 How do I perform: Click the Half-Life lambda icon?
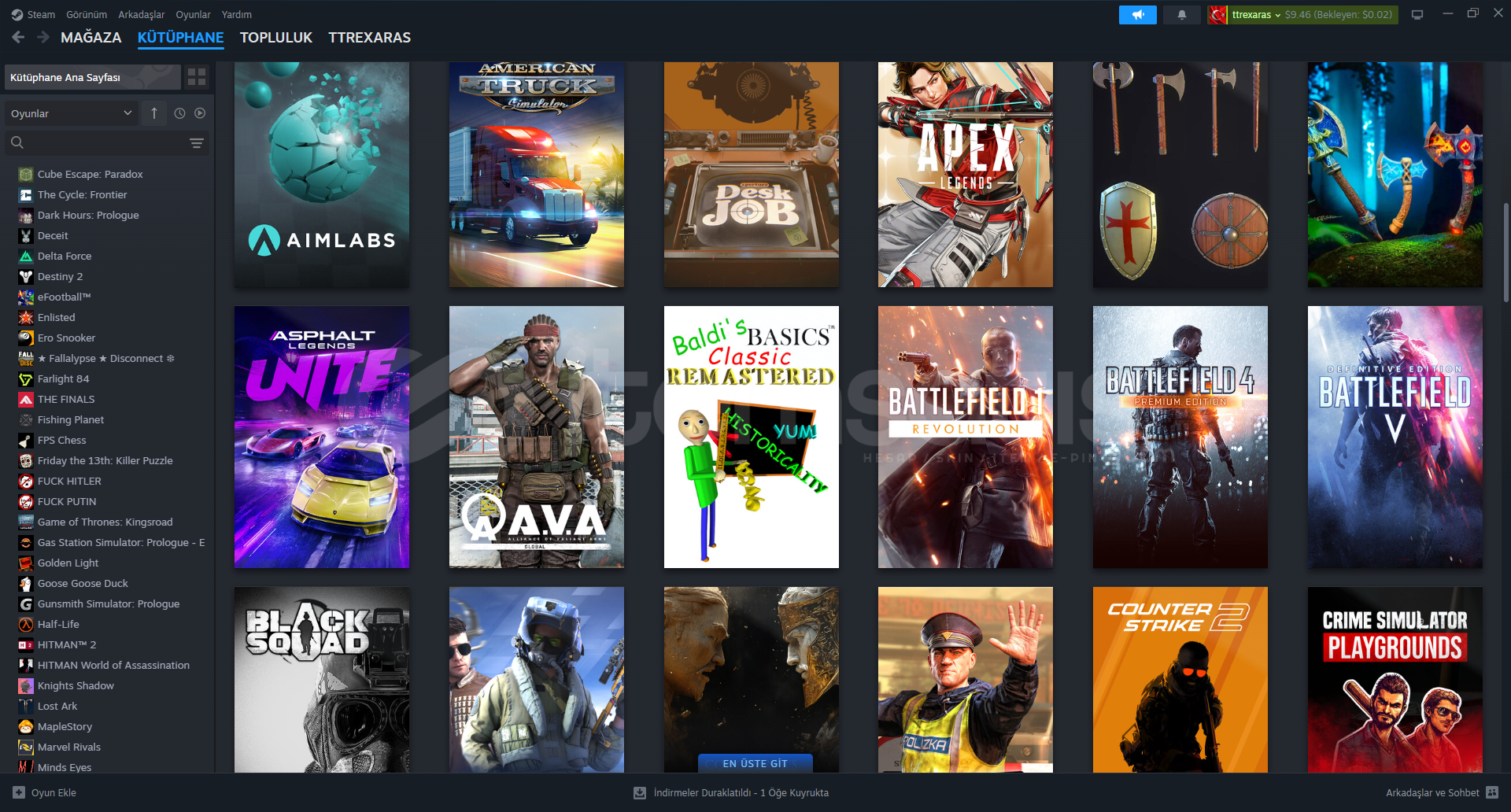(x=26, y=624)
